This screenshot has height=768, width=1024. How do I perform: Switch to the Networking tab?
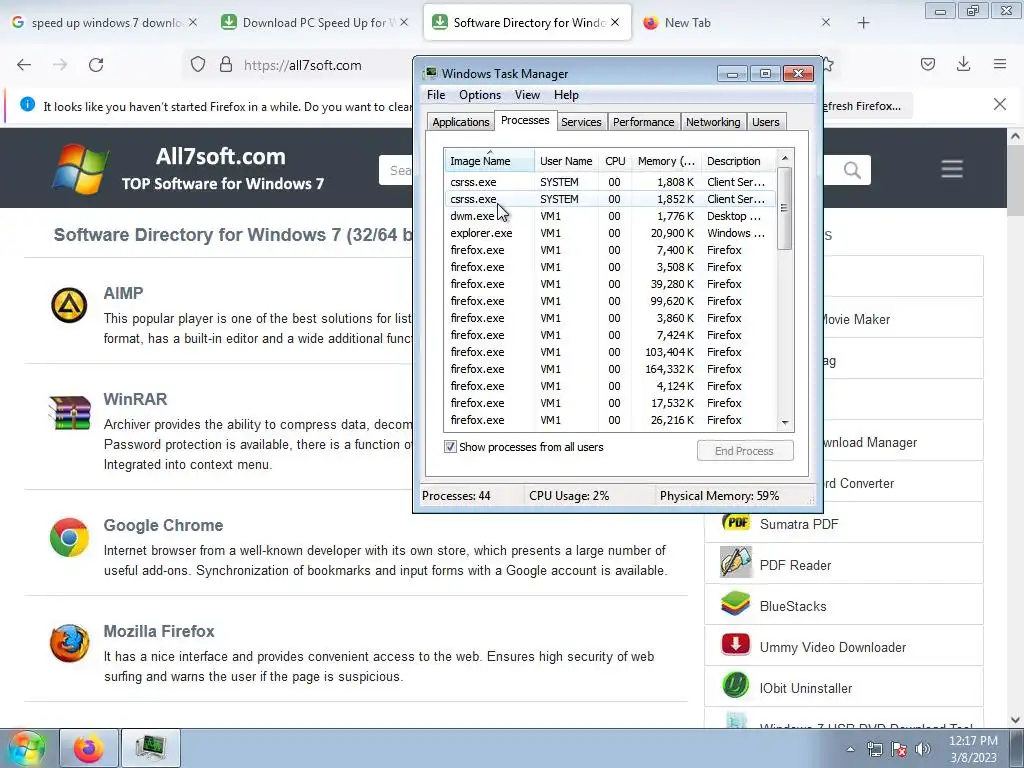713,122
